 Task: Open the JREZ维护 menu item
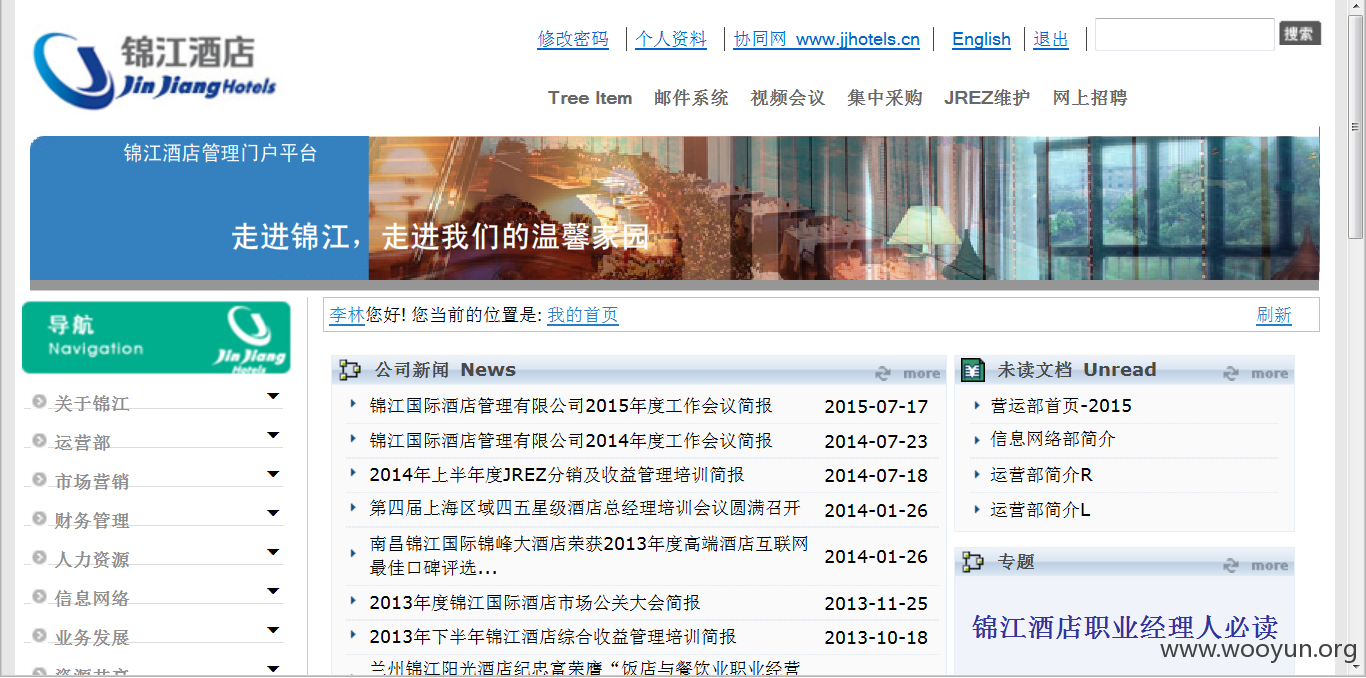tap(987, 98)
